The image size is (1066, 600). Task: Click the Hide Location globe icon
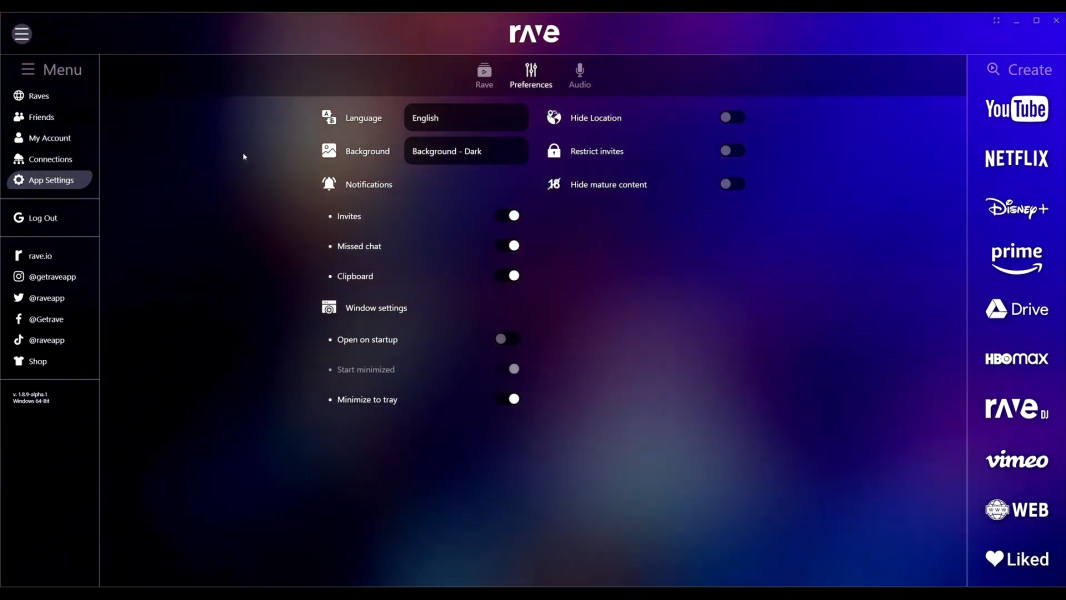pyautogui.click(x=554, y=117)
